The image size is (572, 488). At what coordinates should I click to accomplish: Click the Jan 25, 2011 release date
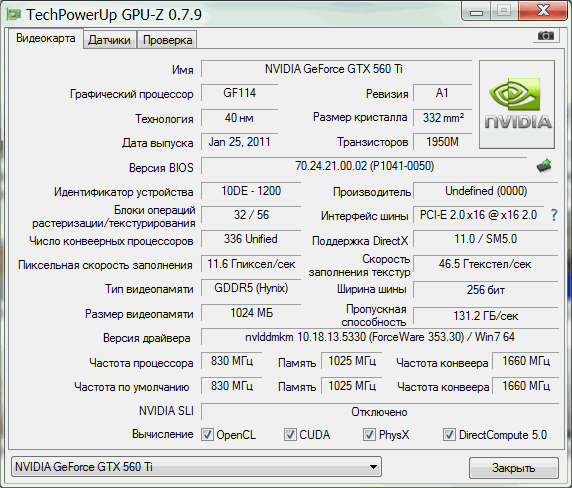coord(239,142)
